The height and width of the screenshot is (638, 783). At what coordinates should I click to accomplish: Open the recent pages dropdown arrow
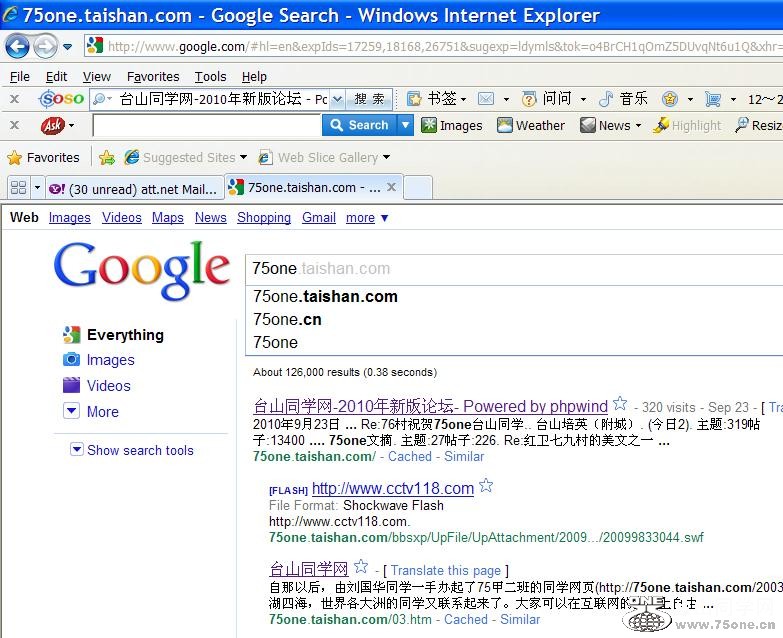(67, 47)
